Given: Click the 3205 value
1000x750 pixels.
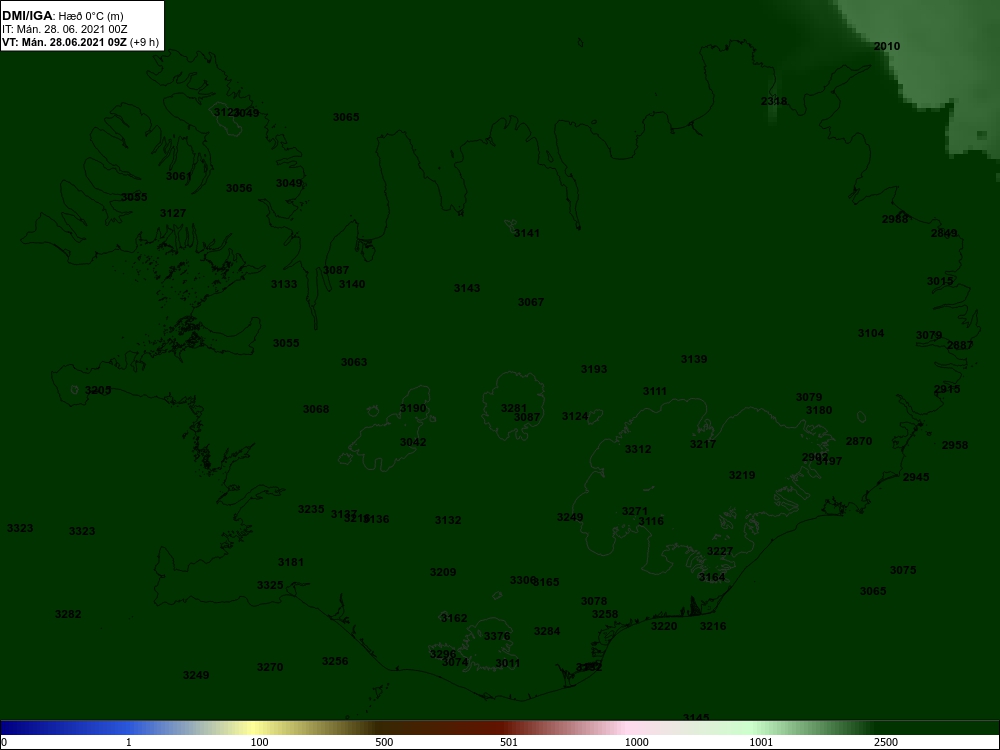Looking at the screenshot, I should tap(98, 390).
